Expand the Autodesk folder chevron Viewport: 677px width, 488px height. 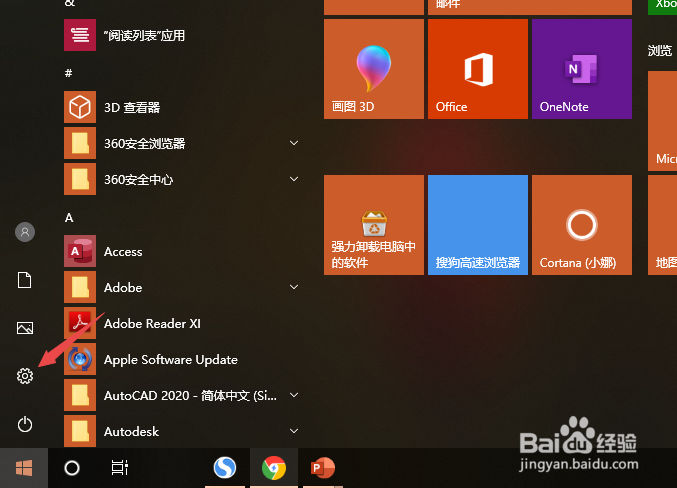(x=294, y=431)
